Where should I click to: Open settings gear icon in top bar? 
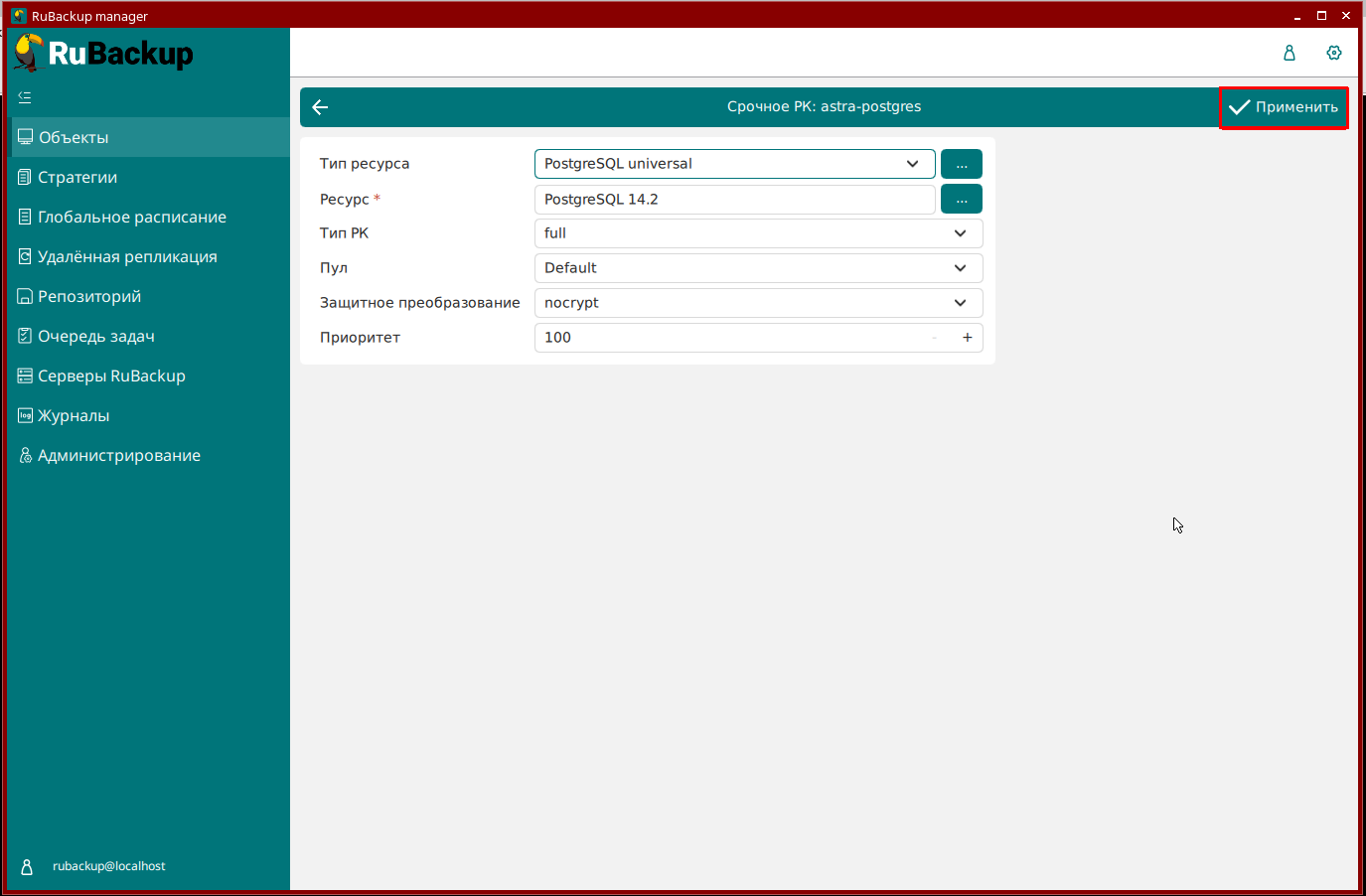click(1334, 53)
